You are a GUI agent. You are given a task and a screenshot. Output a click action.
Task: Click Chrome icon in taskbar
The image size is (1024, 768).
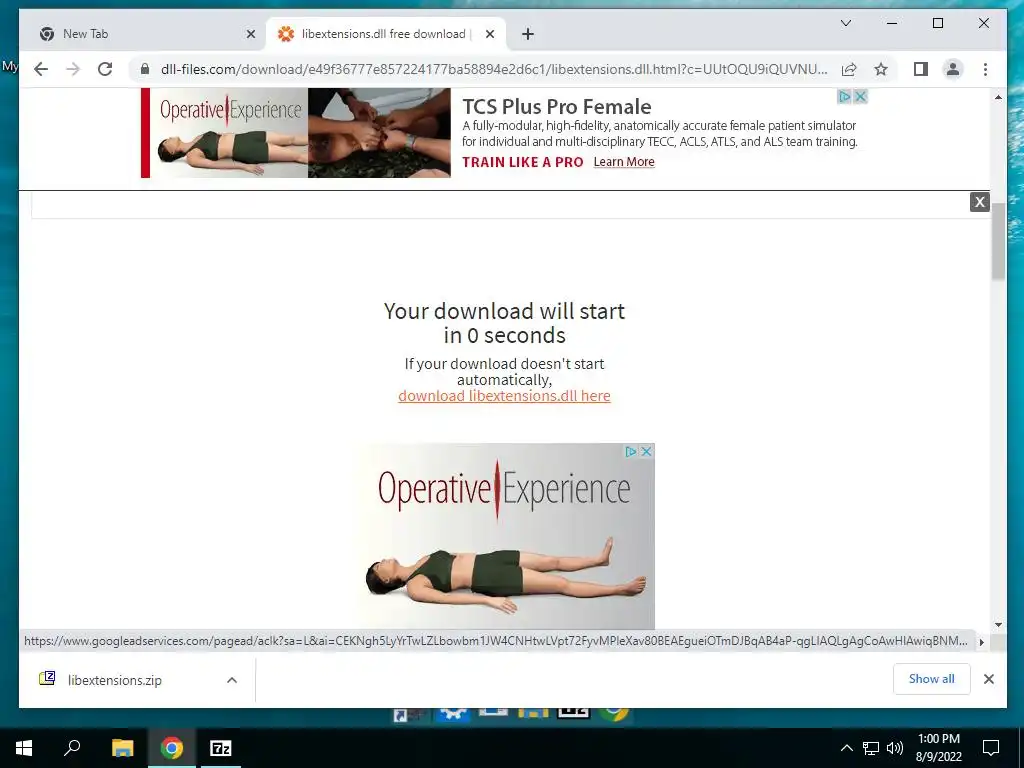click(172, 748)
